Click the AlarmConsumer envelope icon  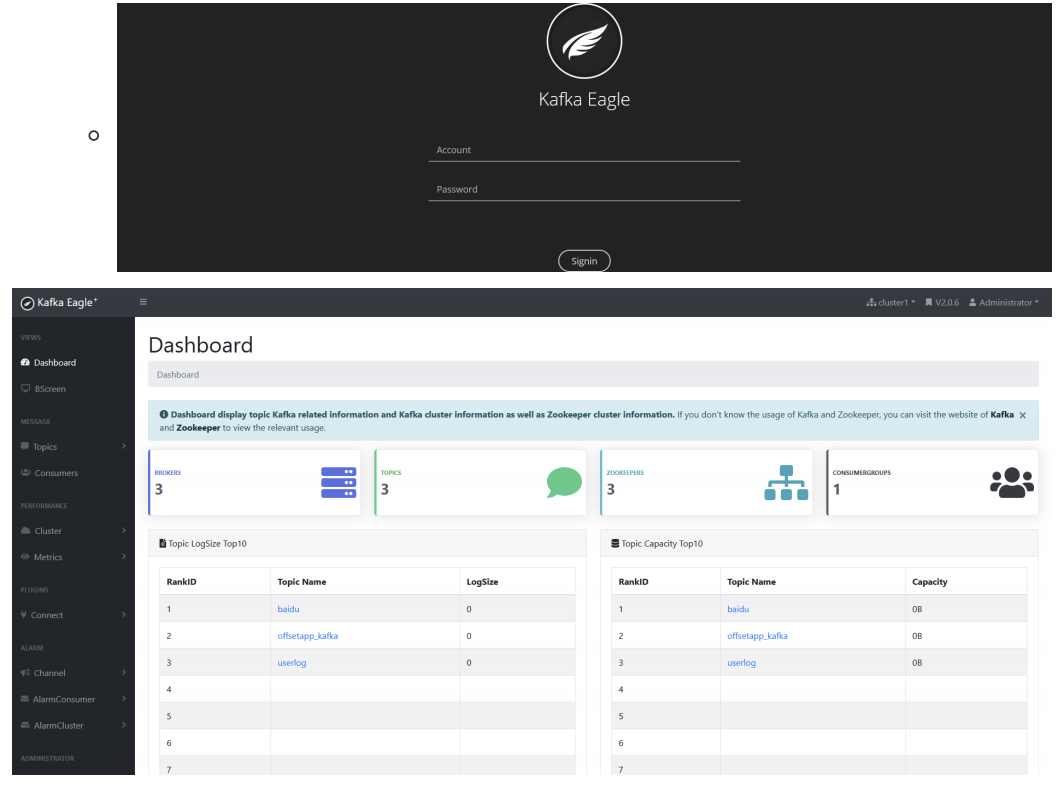[x=24, y=699]
